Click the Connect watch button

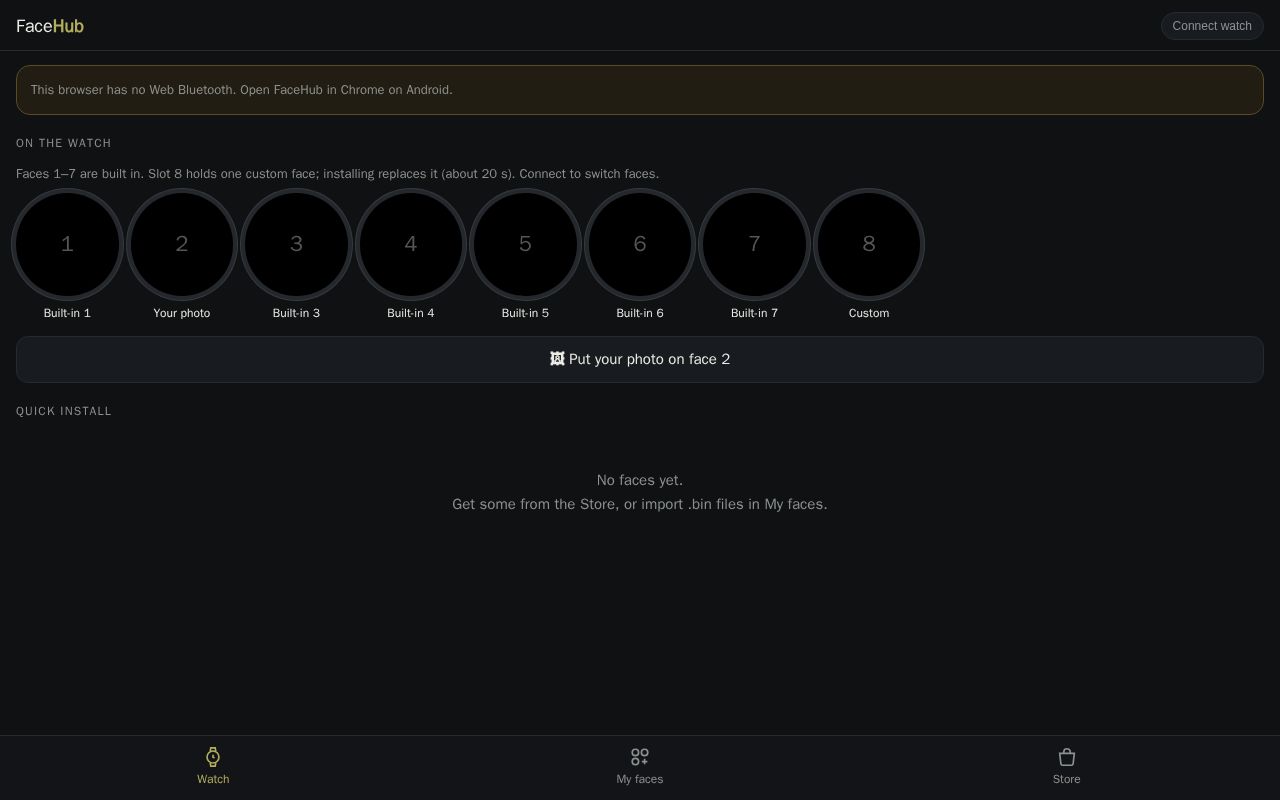pos(1212,26)
